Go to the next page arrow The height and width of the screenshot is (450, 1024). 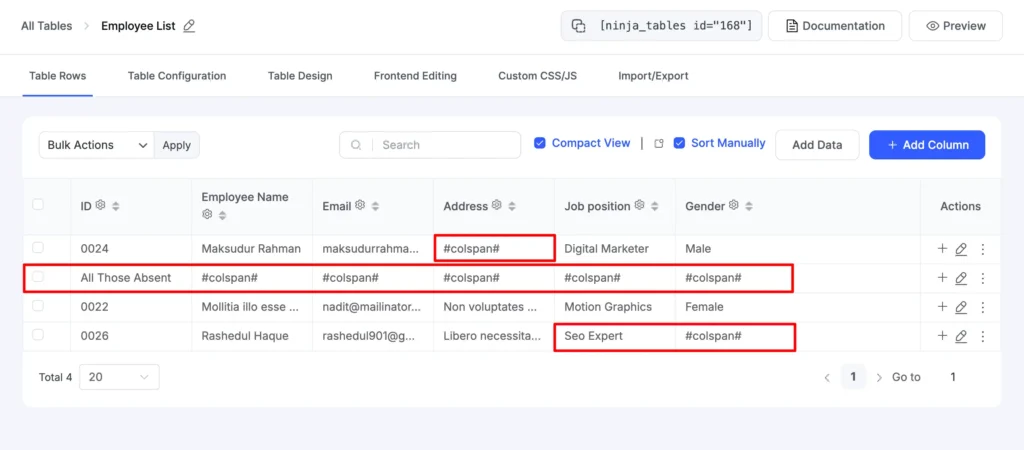879,377
